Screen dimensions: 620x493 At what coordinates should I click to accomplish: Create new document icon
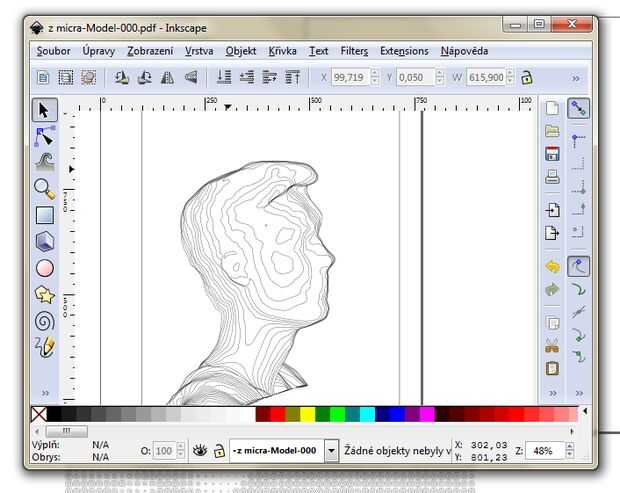552,108
